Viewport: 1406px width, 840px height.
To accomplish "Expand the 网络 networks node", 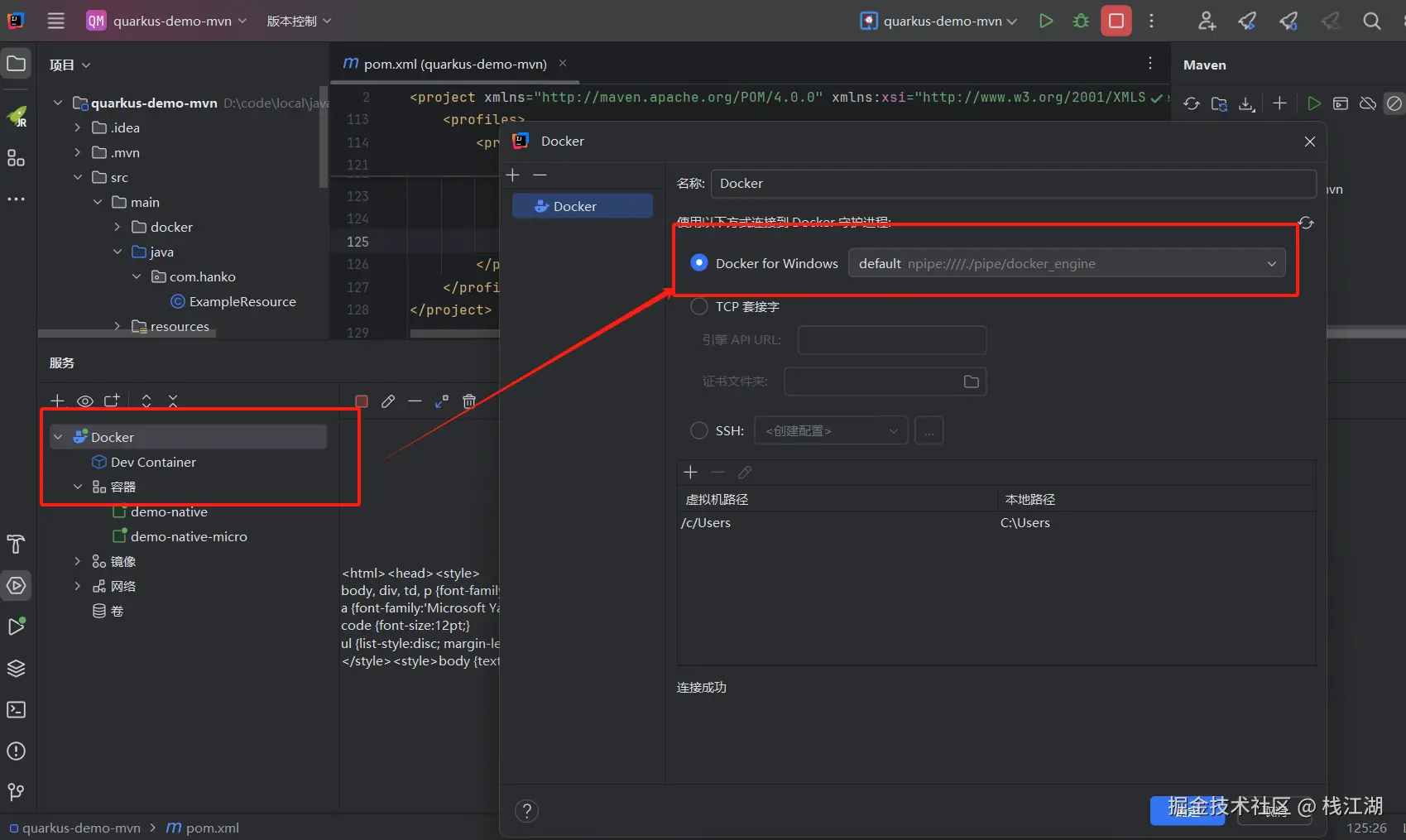I will (78, 586).
